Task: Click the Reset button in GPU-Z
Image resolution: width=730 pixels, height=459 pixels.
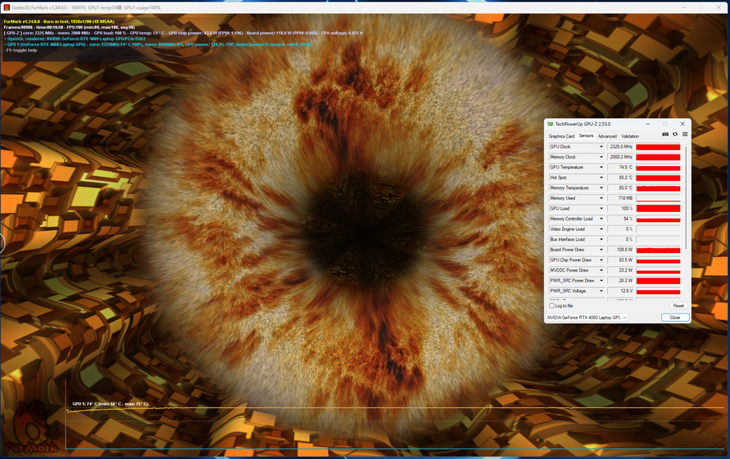Action: (x=678, y=306)
